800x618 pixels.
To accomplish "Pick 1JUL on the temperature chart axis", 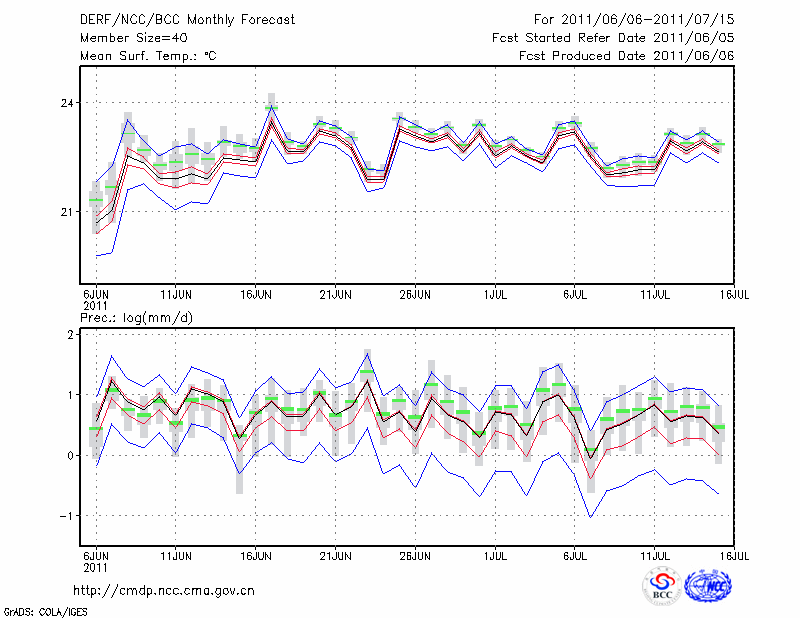I will pos(494,296).
